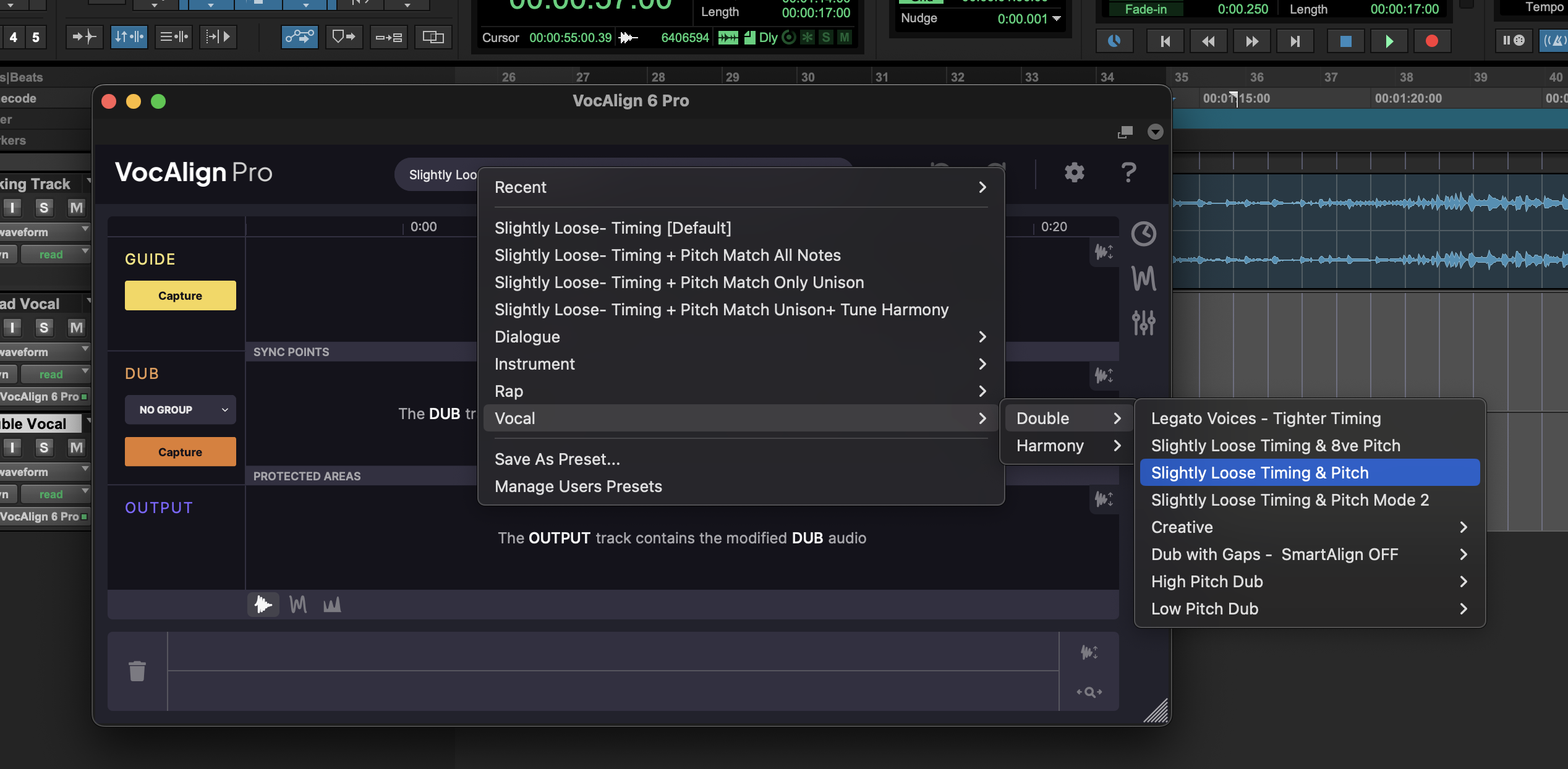The height and width of the screenshot is (769, 1568).
Task: Choose Slightly Loose Timing & Pitch Mode 2
Action: tap(1290, 500)
